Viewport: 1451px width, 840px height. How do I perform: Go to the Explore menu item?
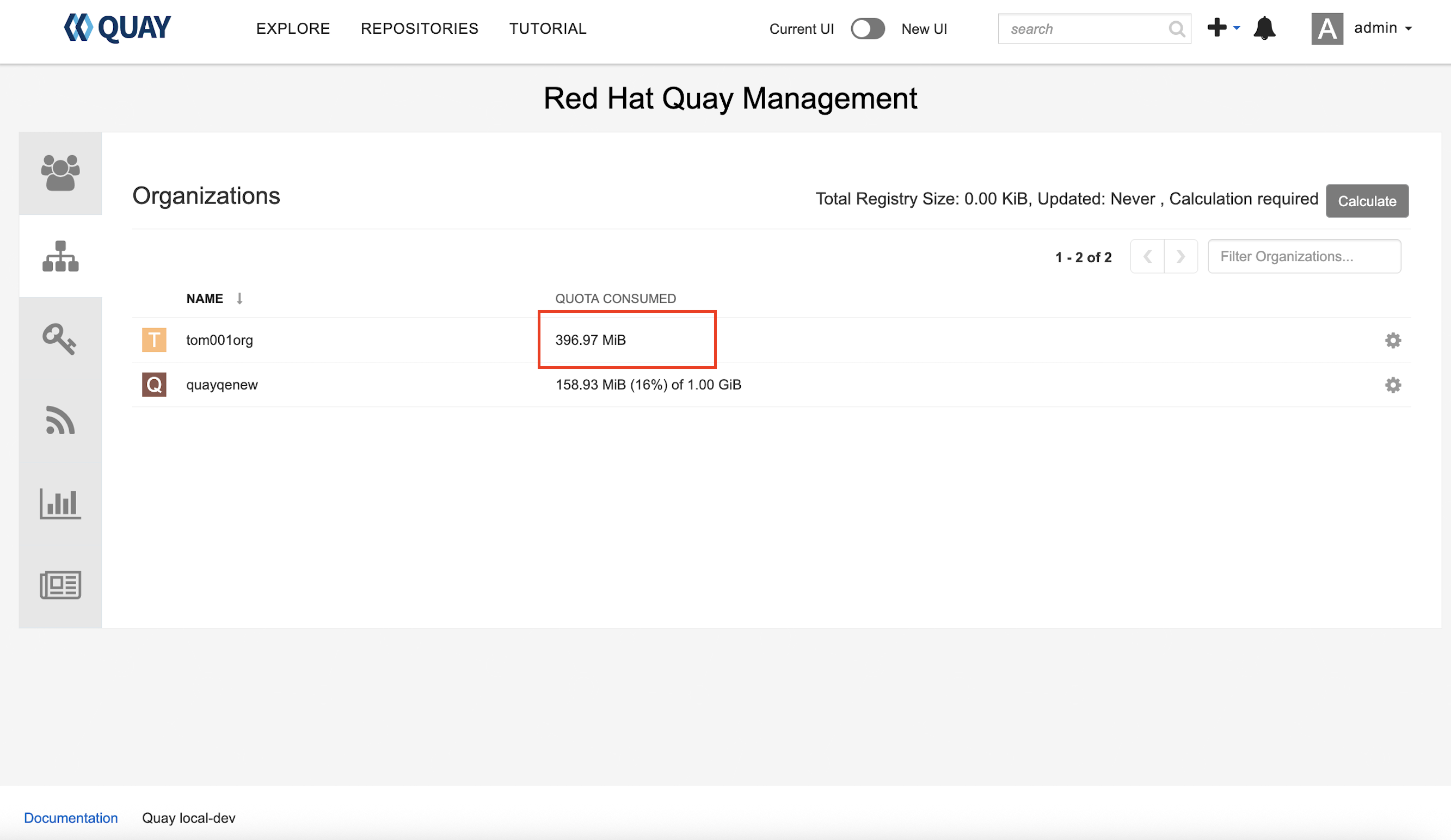point(292,28)
